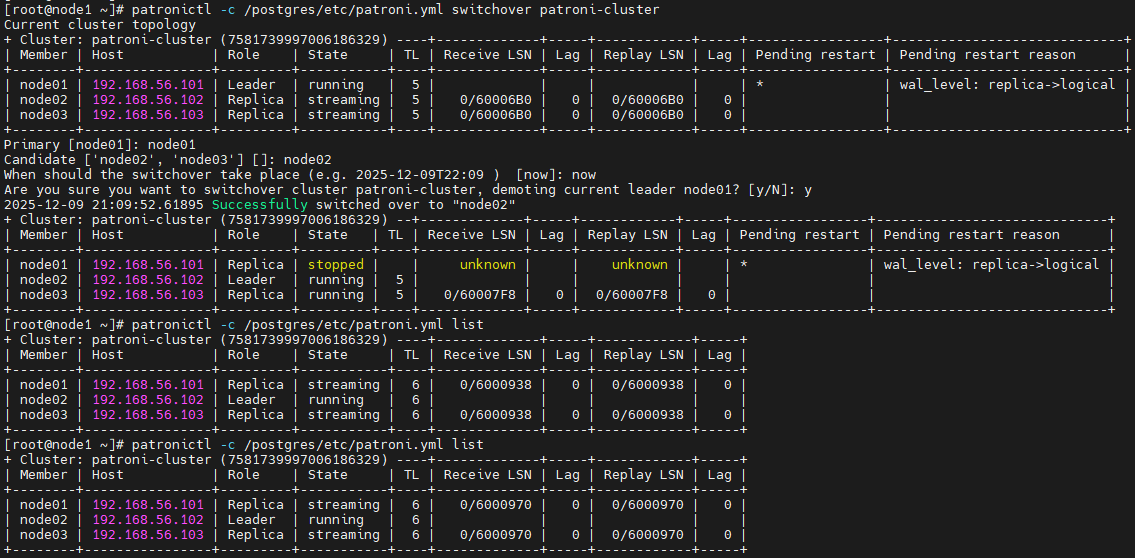Click the "Candidate ['node02', 'node03']" prompt line
Image resolution: width=1135 pixels, height=558 pixels.
[x=168, y=160]
